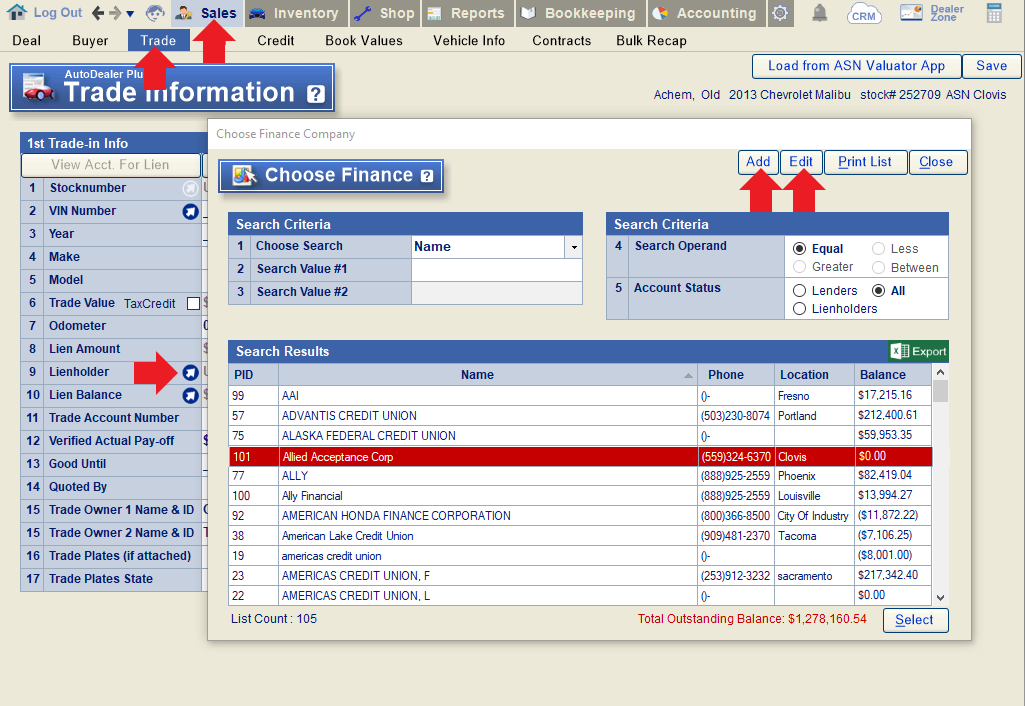Switch to the Book Values sub-tab
The height and width of the screenshot is (706, 1025).
pyautogui.click(x=363, y=41)
